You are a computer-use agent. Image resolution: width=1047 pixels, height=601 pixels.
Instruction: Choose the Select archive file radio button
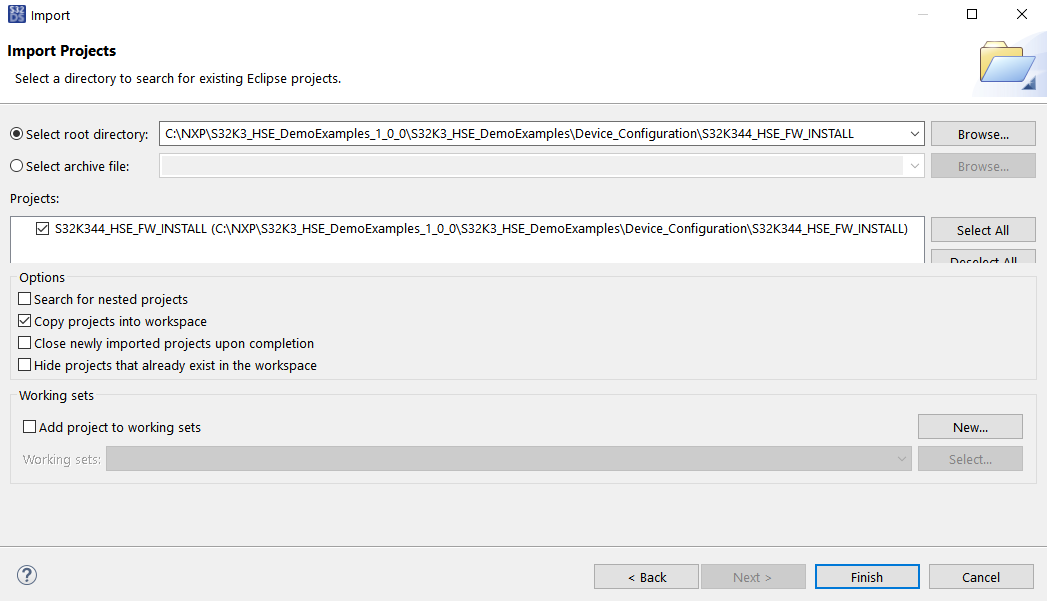[16, 166]
